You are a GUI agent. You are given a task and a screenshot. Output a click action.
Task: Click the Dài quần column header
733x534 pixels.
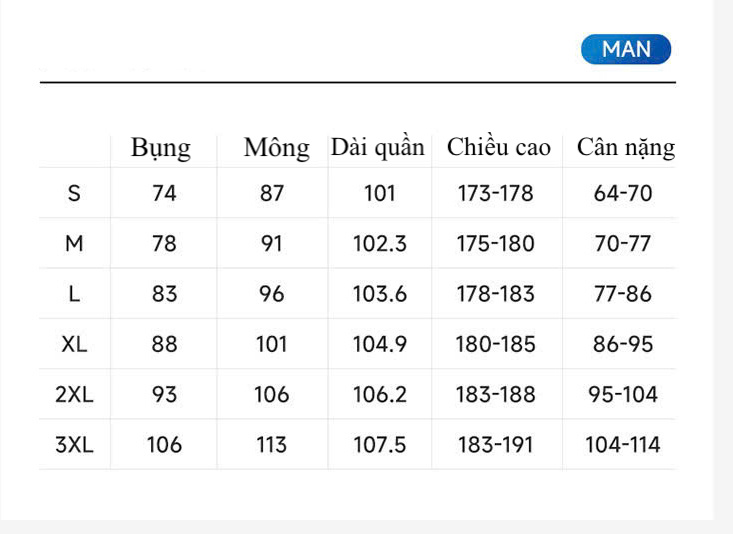pos(378,148)
